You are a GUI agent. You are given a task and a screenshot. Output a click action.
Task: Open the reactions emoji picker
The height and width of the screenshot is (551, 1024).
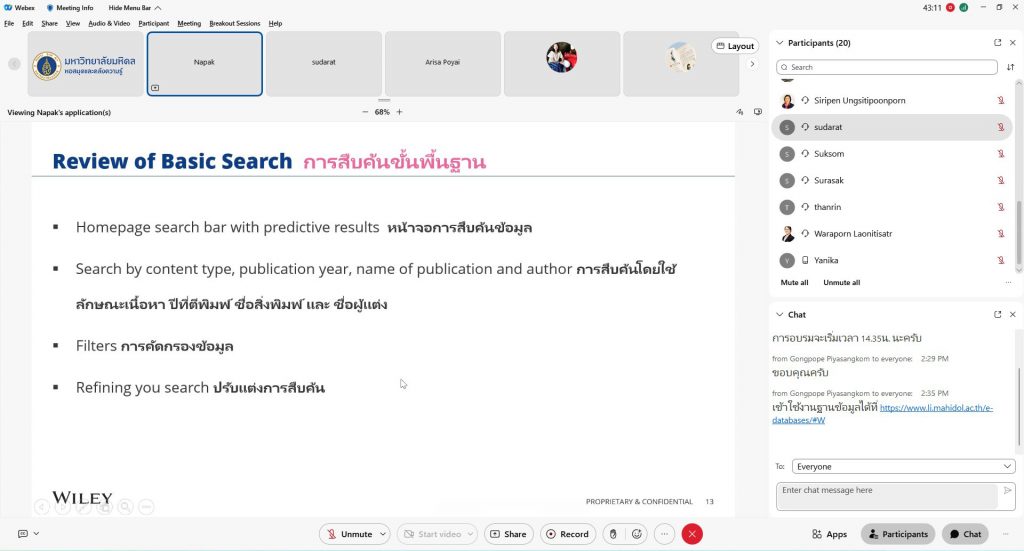[x=636, y=534]
